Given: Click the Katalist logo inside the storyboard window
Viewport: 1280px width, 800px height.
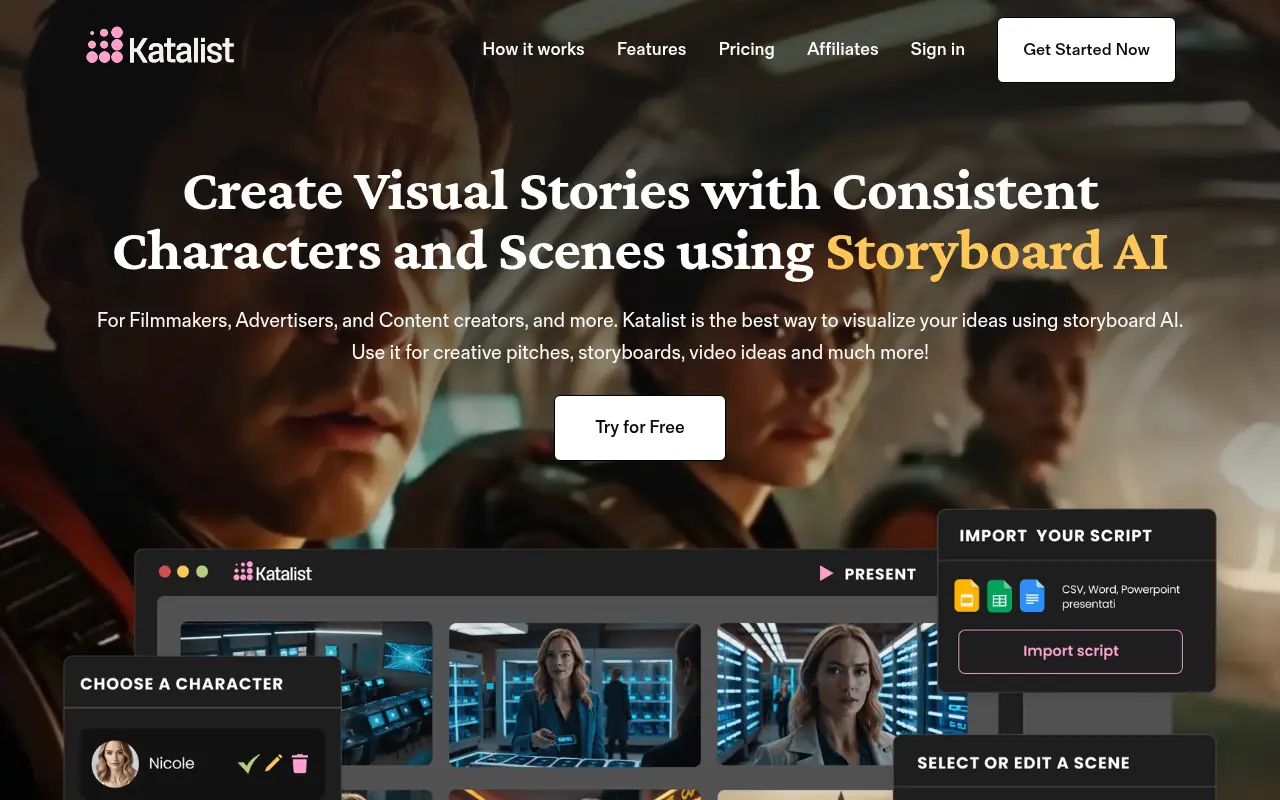Looking at the screenshot, I should click(272, 572).
